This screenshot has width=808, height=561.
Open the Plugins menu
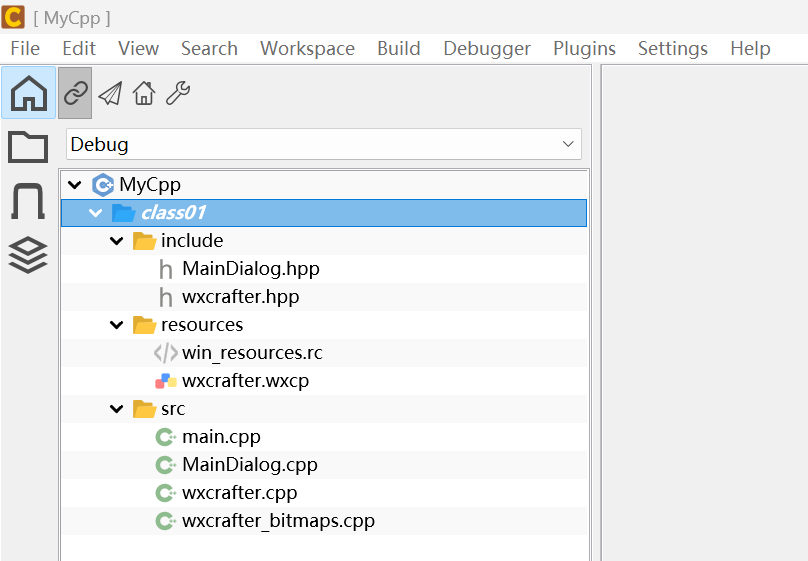(584, 48)
